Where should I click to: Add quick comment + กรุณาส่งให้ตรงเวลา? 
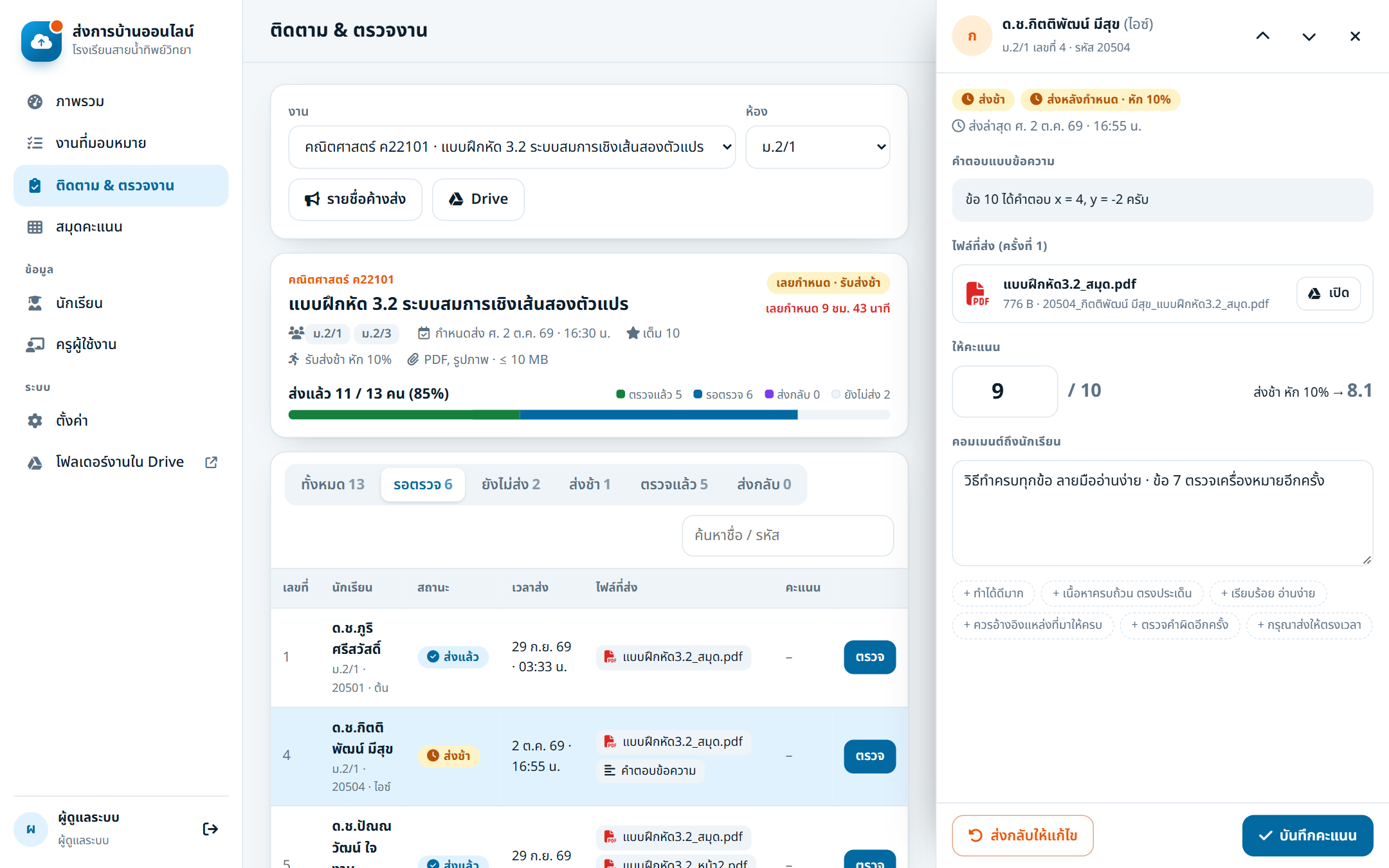point(1309,625)
